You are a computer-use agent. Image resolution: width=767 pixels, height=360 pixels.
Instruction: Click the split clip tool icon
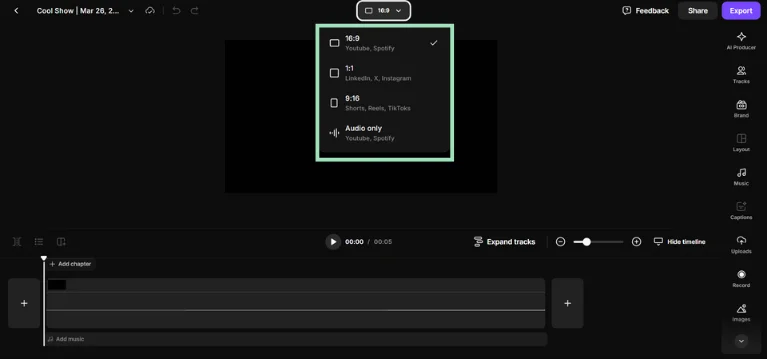pos(17,242)
